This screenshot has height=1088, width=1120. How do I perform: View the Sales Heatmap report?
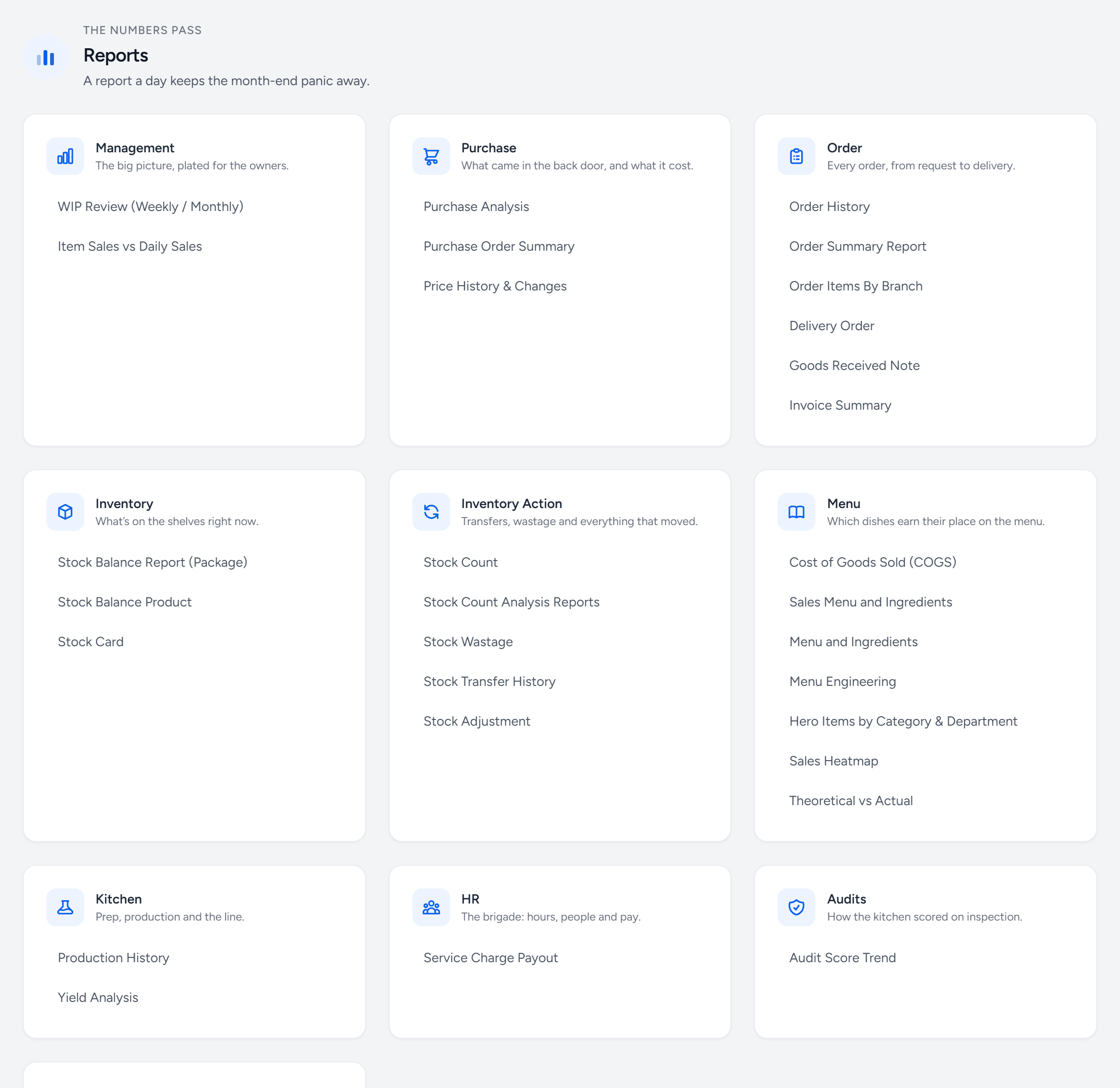coord(834,761)
